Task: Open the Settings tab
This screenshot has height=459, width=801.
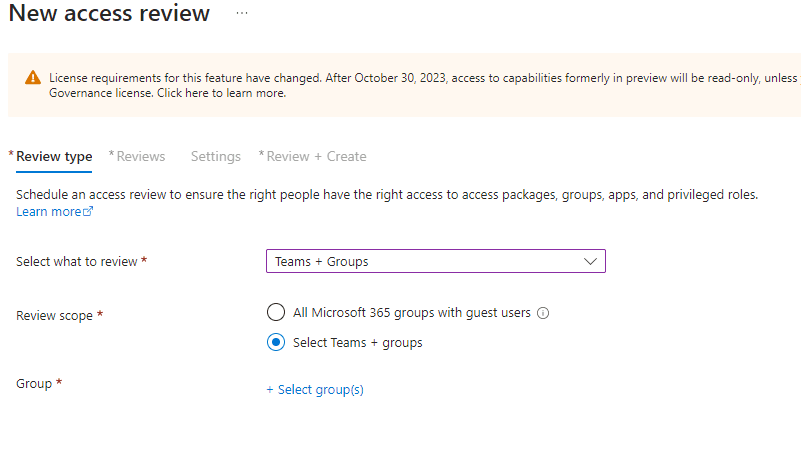Action: [x=216, y=156]
